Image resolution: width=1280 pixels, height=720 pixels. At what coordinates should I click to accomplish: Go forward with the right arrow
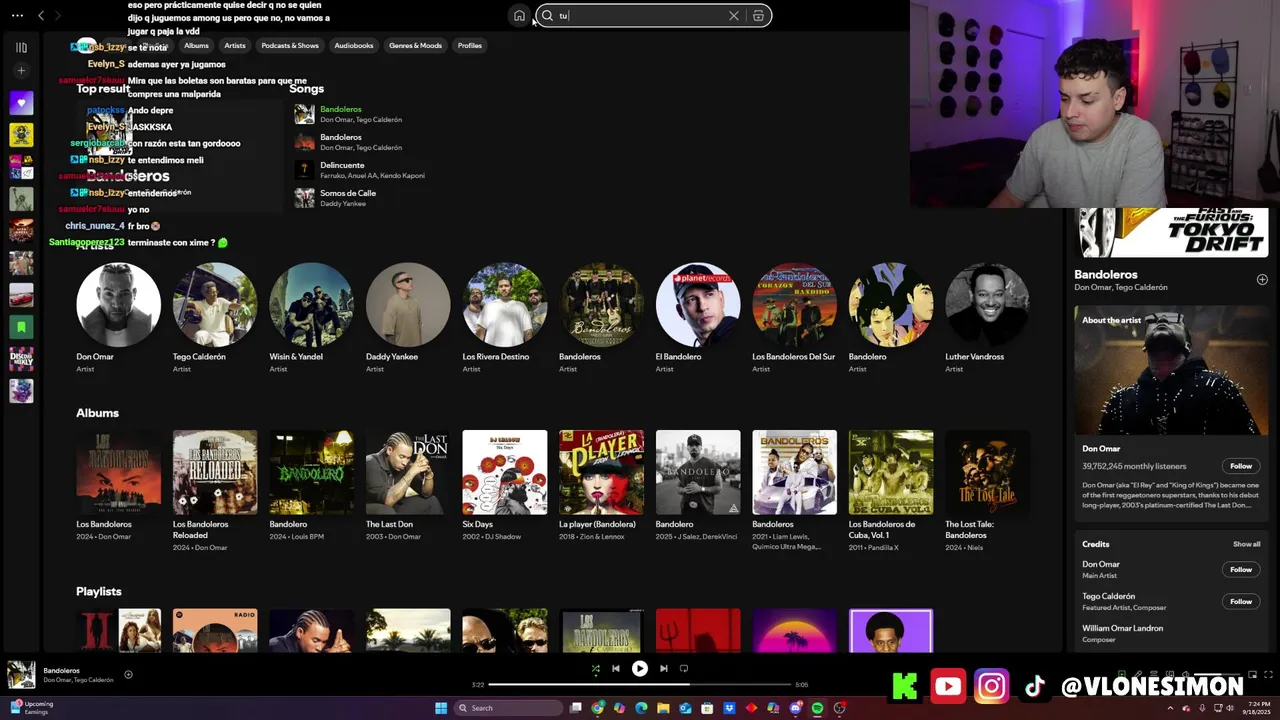[x=58, y=15]
